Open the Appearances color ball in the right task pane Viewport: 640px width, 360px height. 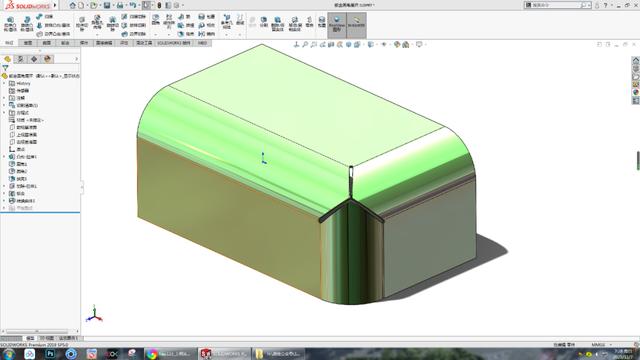(x=636, y=92)
